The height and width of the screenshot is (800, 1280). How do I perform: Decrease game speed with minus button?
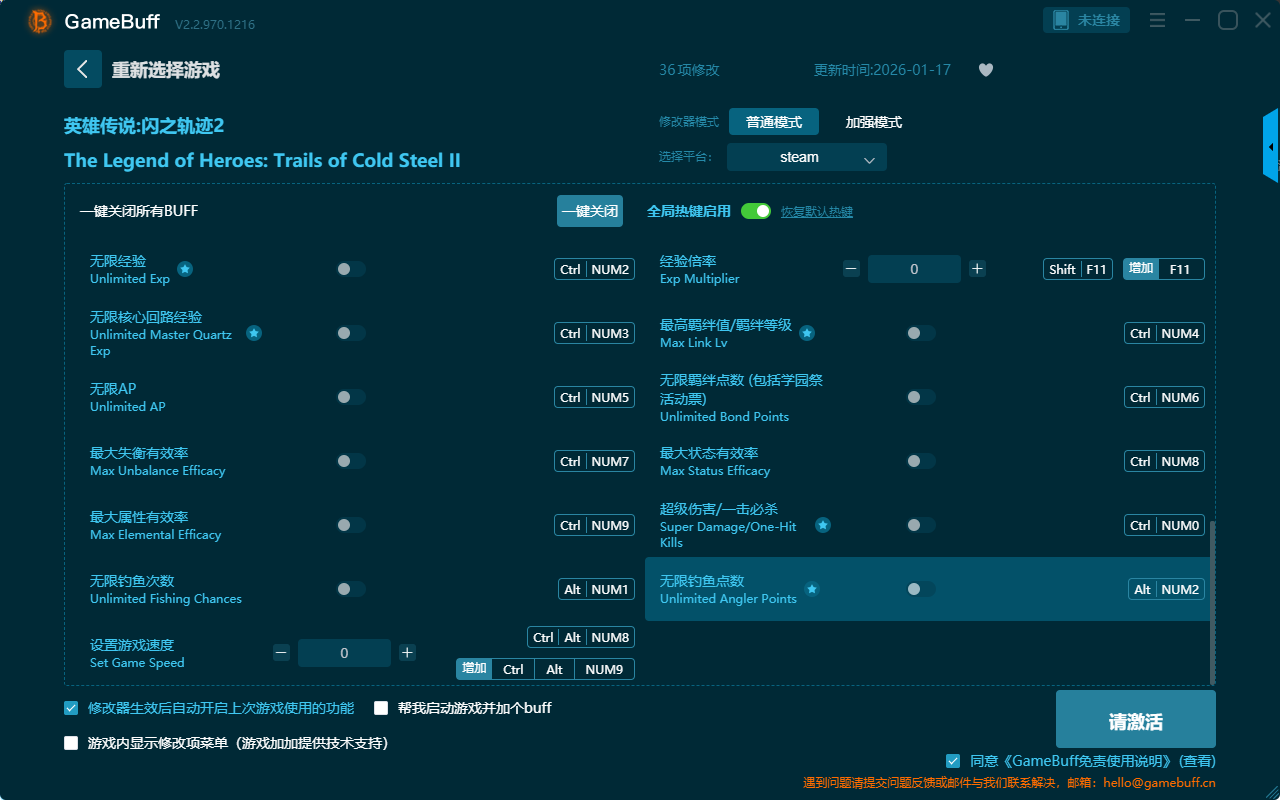(x=281, y=653)
